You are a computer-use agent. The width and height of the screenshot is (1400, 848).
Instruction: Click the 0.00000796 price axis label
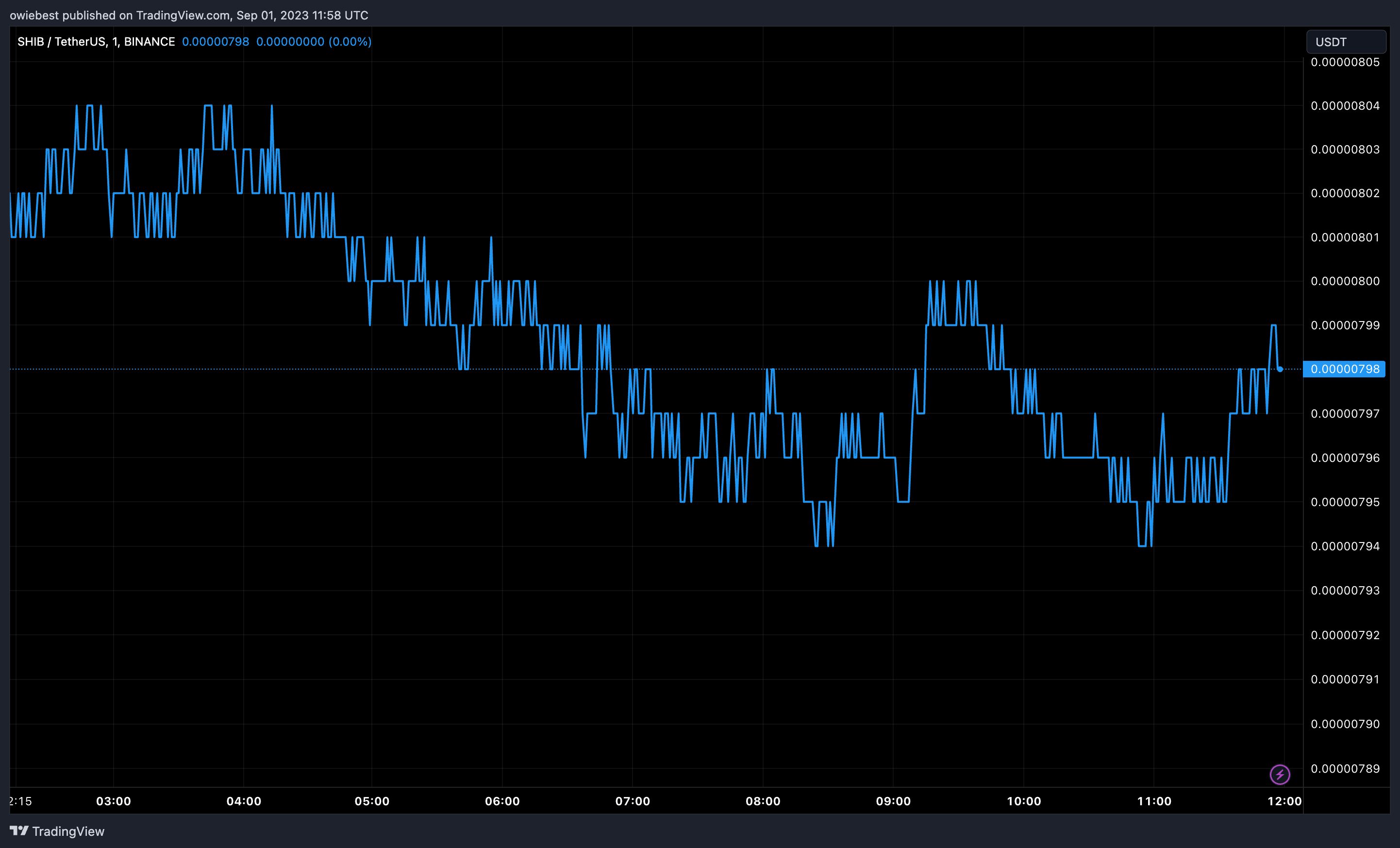(1345, 458)
